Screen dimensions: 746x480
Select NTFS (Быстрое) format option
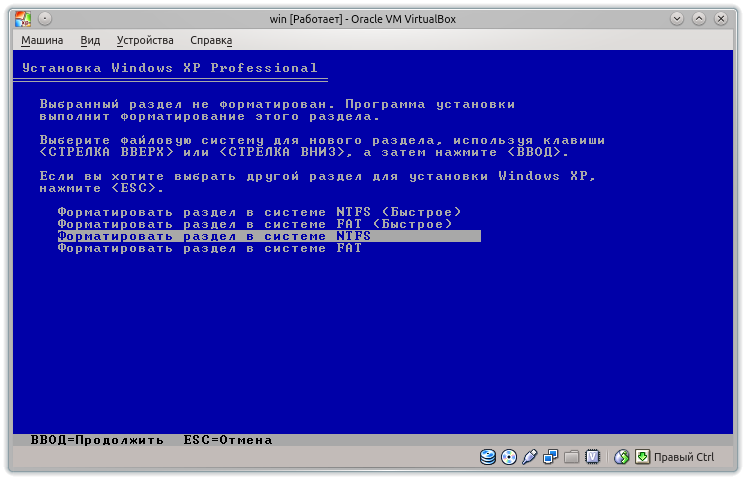pos(259,212)
